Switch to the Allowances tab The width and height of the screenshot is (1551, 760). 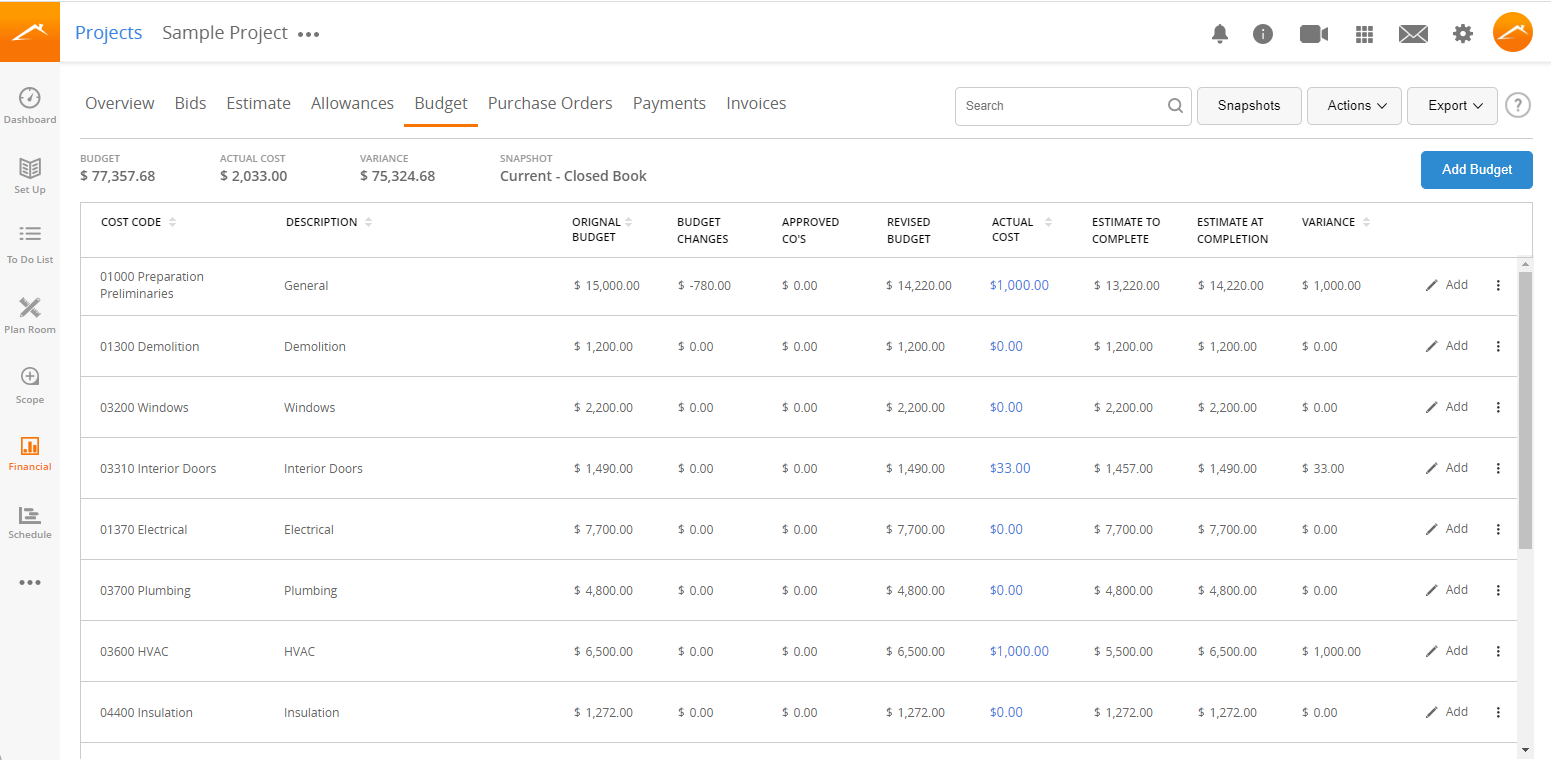click(352, 103)
